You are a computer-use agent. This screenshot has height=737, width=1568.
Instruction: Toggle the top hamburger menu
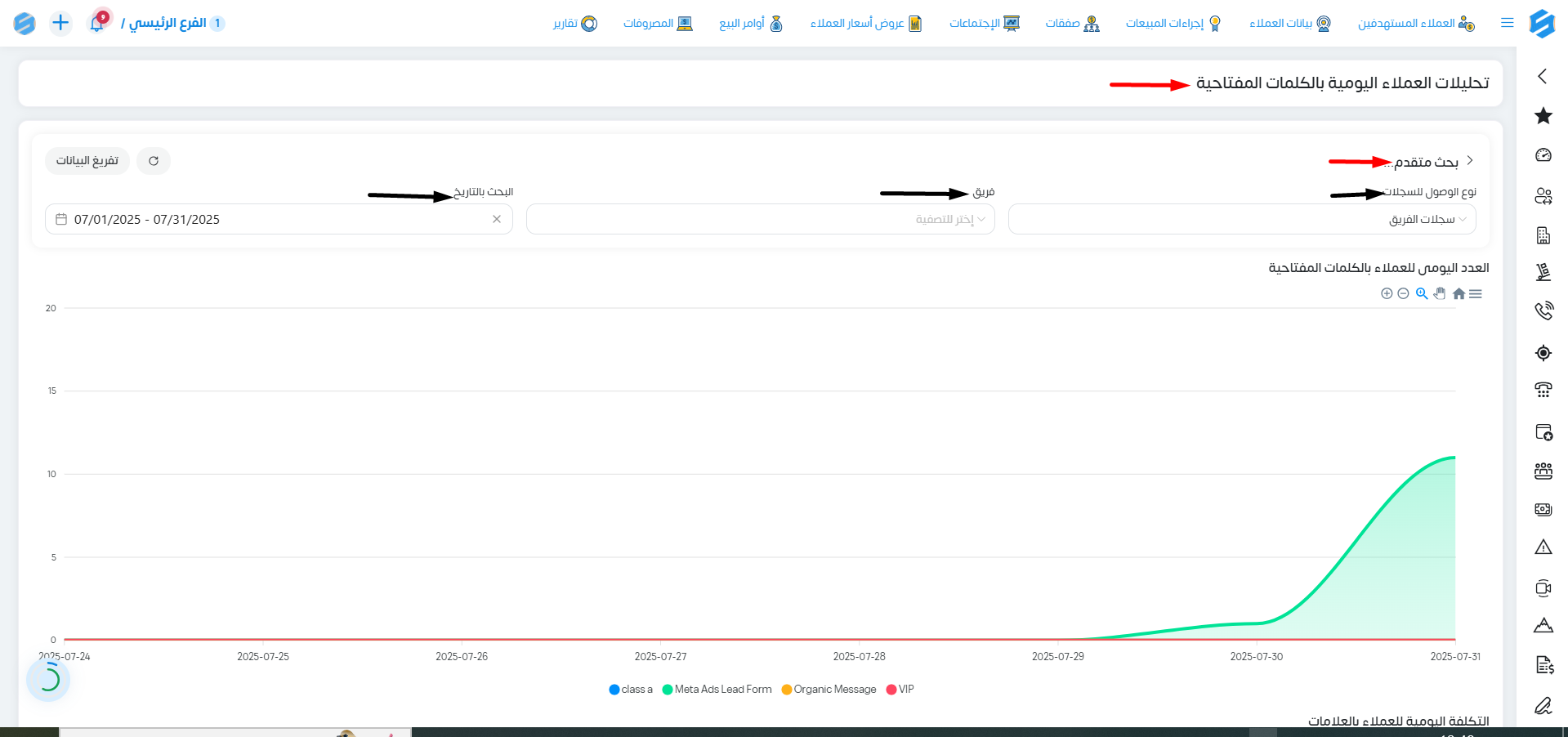tap(1508, 23)
